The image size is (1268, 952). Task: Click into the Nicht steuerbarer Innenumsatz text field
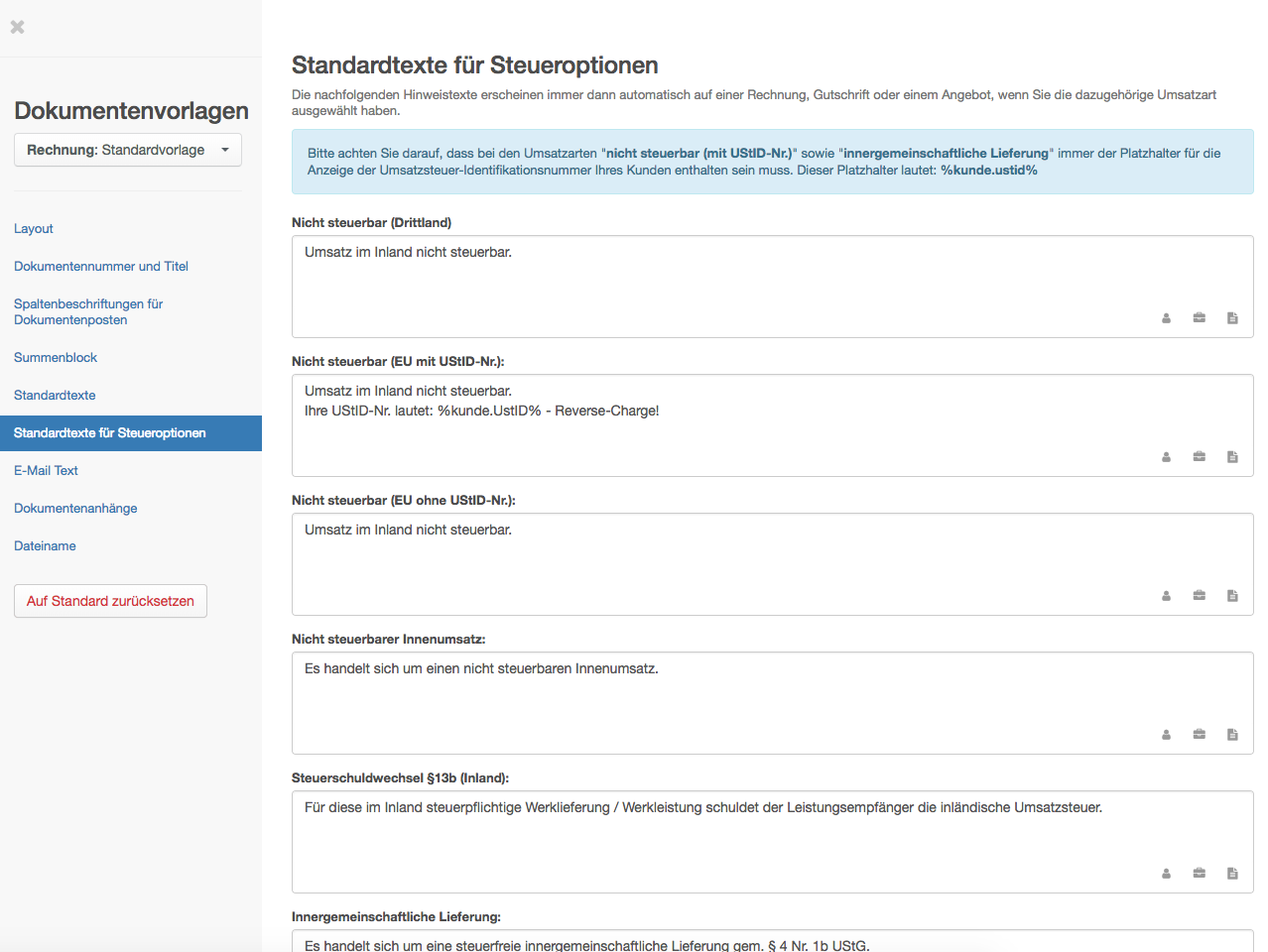[772, 703]
